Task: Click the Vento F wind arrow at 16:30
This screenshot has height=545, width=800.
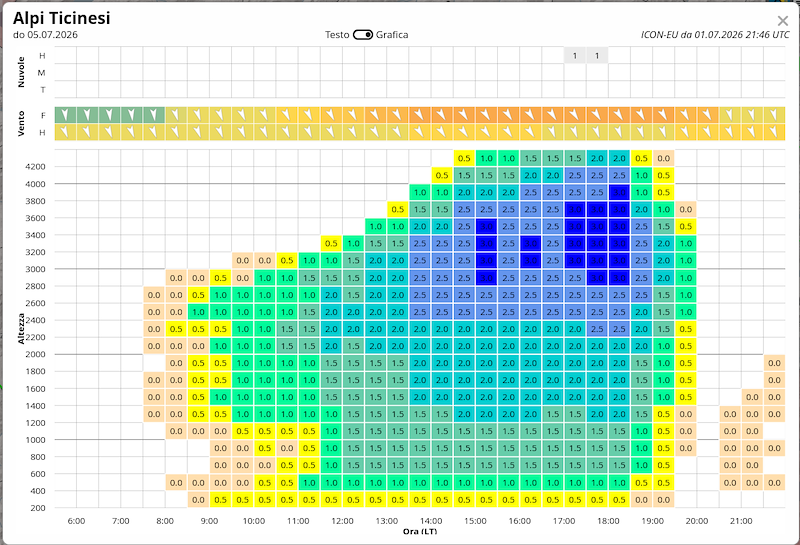Action: tap(553, 115)
